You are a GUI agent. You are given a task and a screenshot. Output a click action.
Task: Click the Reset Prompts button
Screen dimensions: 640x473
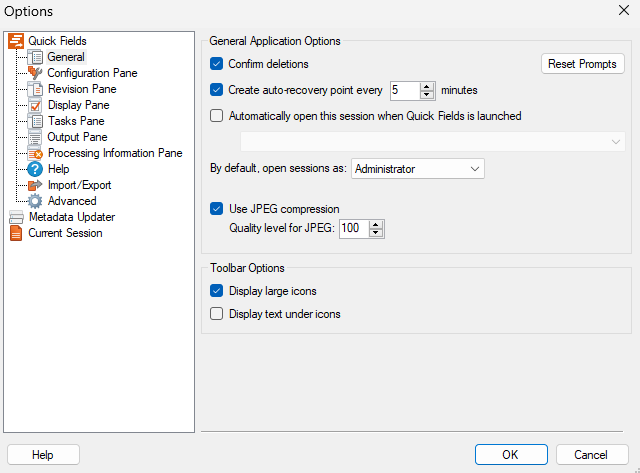(582, 64)
